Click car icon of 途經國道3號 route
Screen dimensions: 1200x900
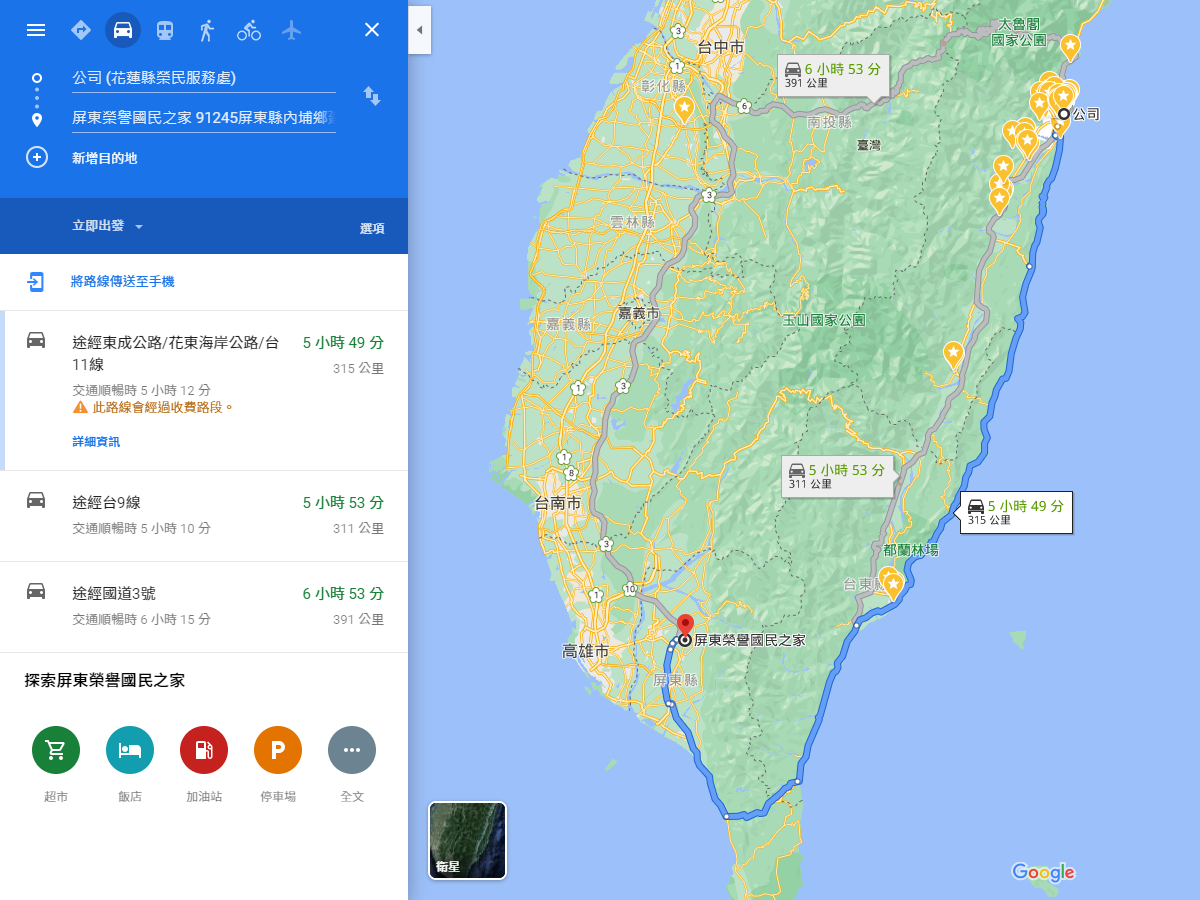(36, 591)
